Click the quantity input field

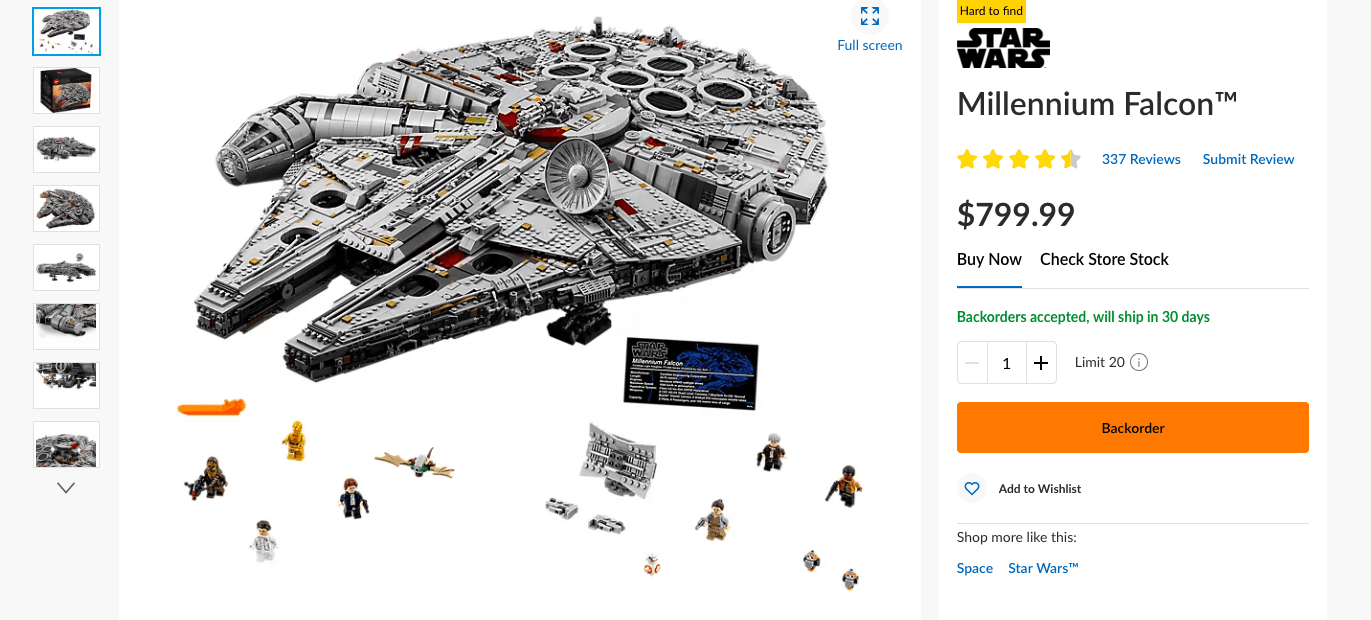click(1006, 363)
